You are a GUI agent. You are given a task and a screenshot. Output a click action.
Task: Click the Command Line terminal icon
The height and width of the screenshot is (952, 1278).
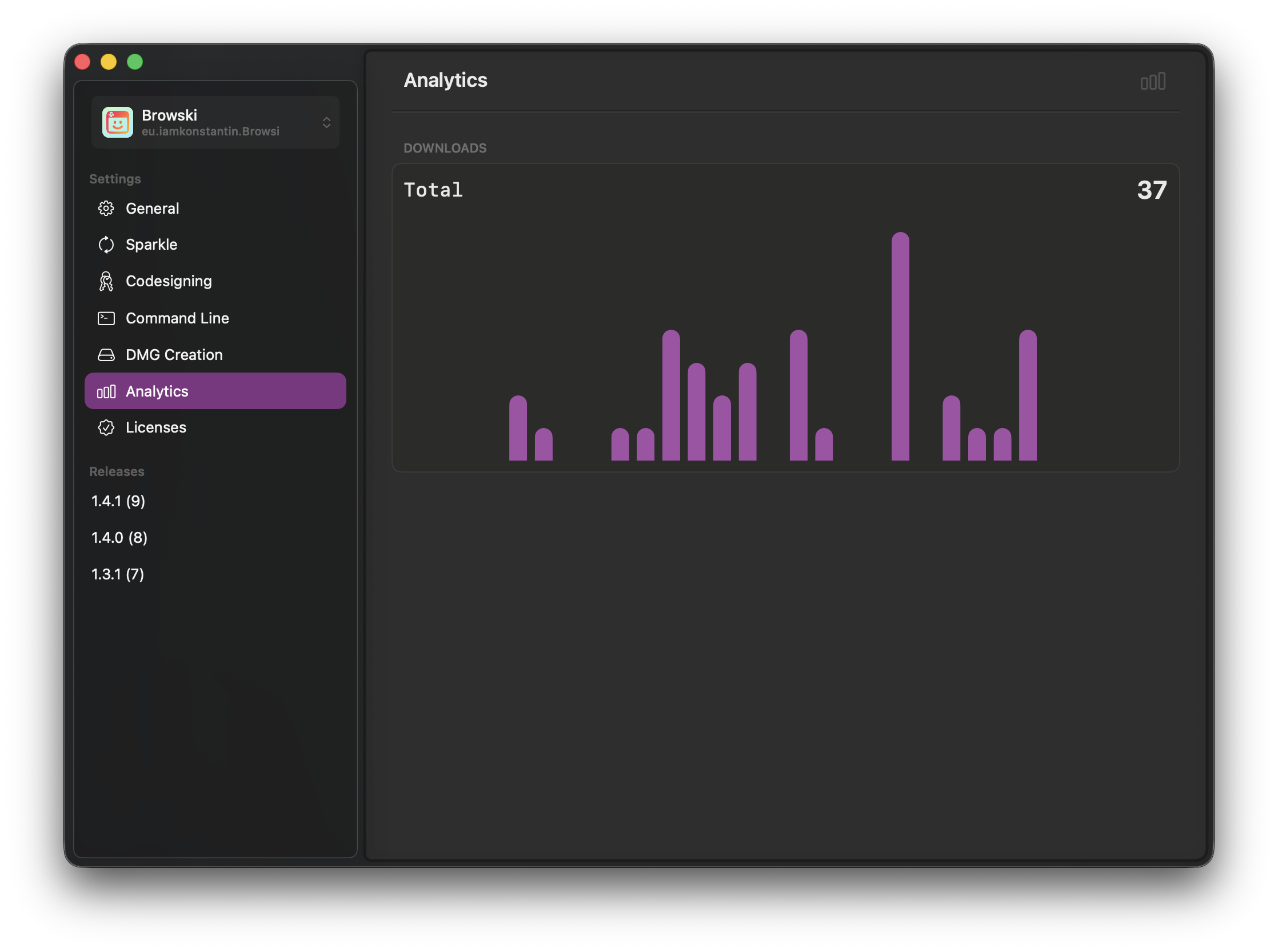106,318
